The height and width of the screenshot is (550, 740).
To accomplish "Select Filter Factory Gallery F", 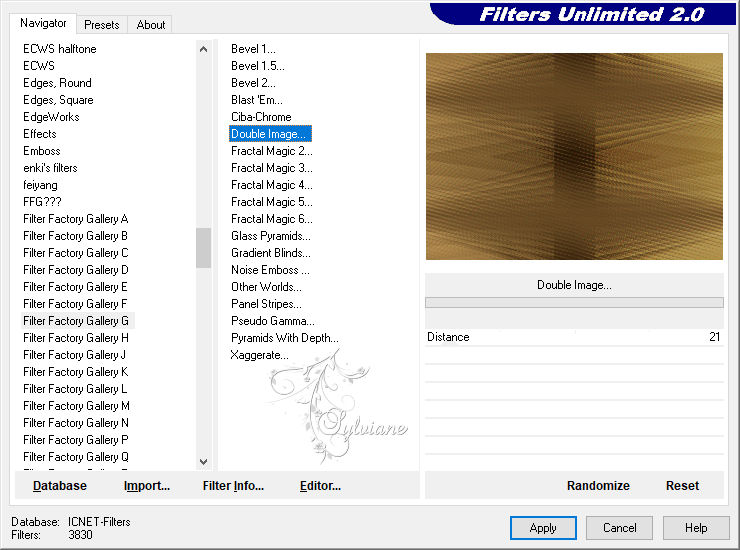I will [x=76, y=304].
